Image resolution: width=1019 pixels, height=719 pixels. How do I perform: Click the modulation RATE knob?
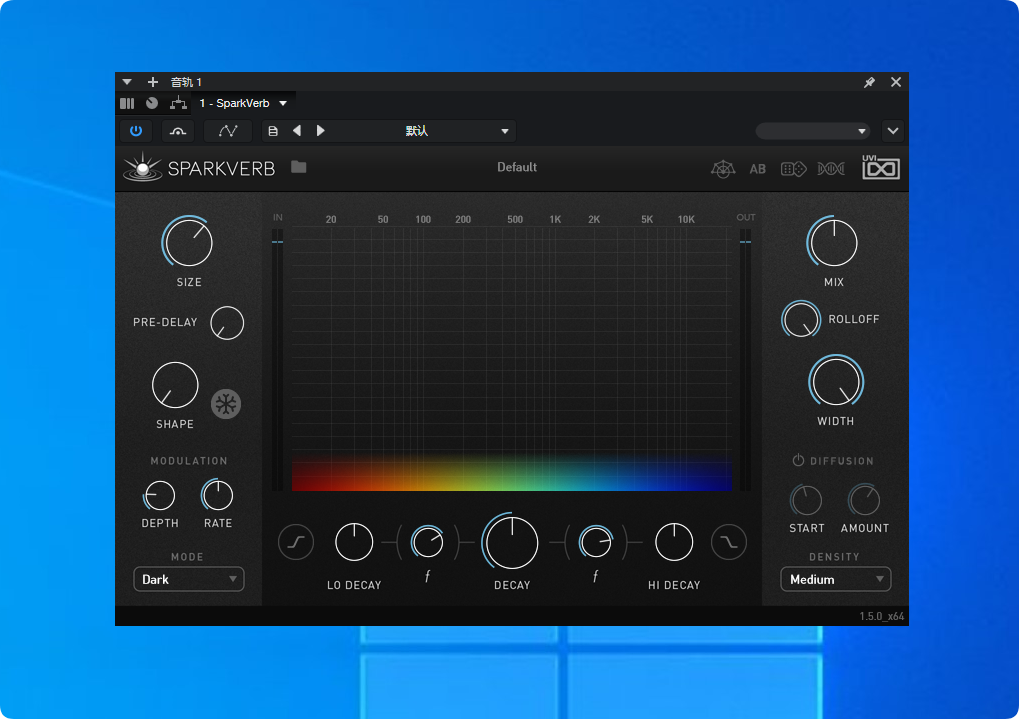coord(217,495)
